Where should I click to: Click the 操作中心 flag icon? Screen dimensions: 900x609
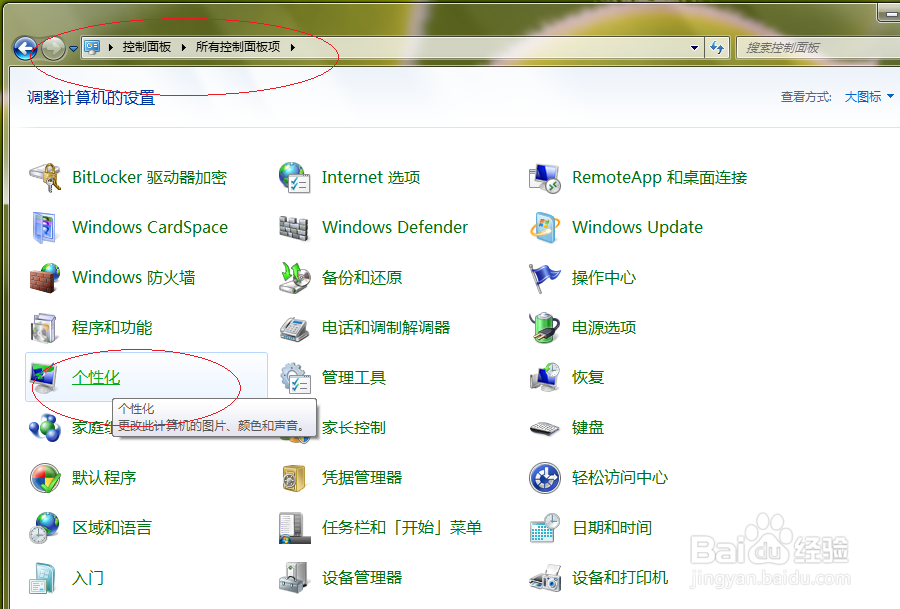point(544,278)
